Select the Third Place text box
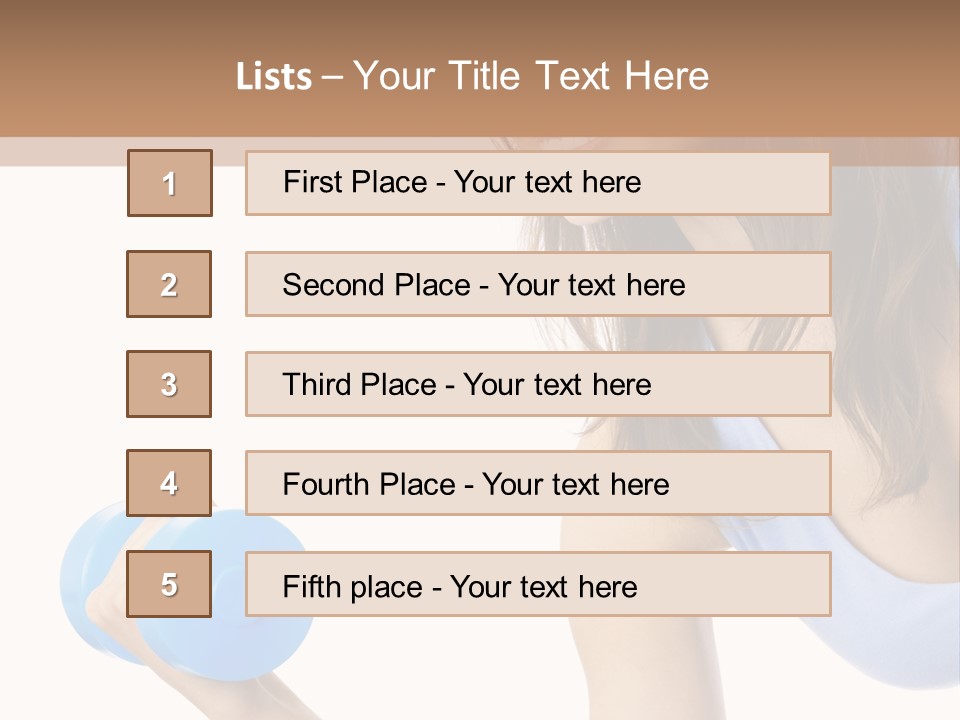This screenshot has height=720, width=960. [538, 384]
